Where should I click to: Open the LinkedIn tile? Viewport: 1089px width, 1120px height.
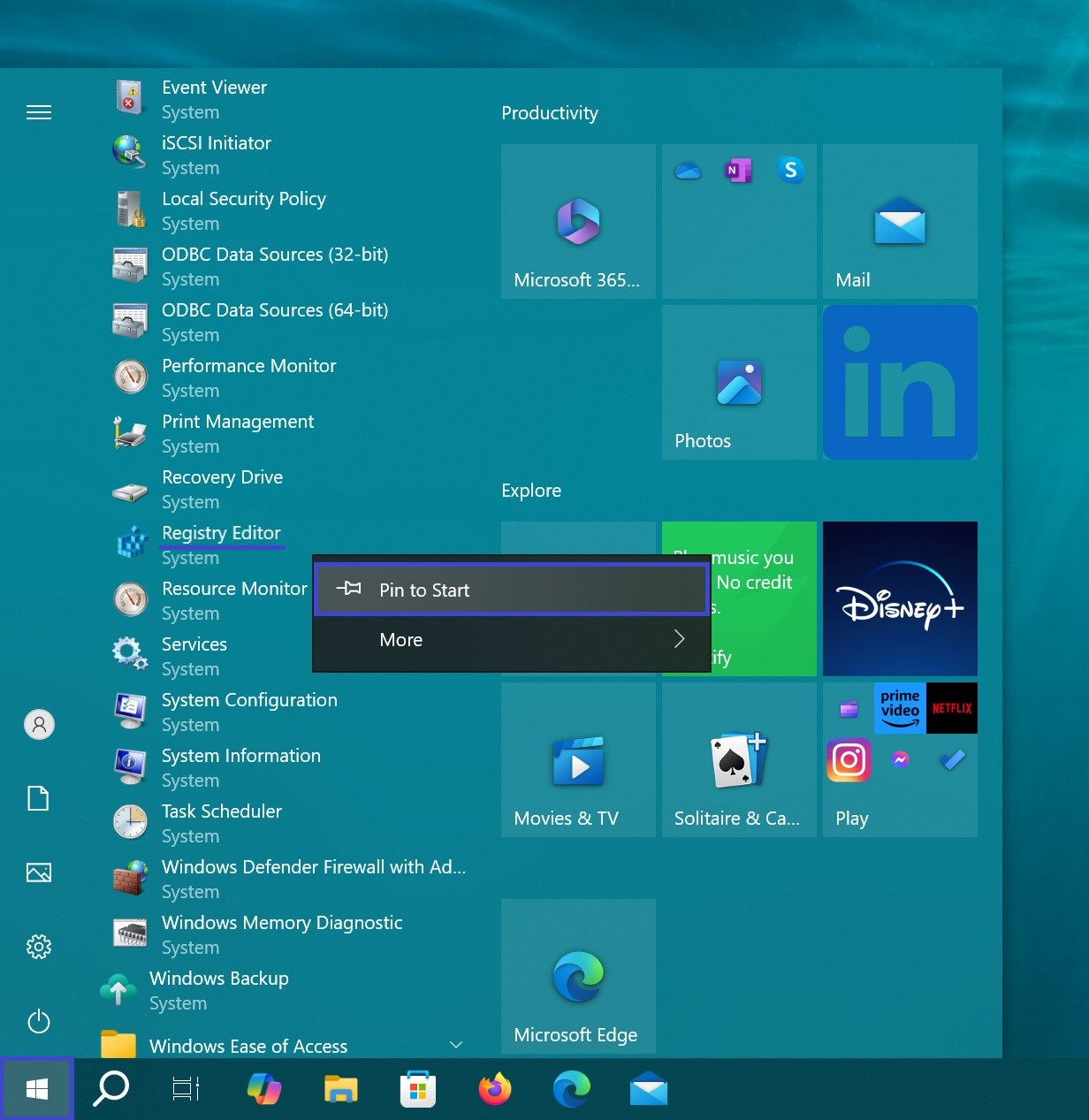pyautogui.click(x=900, y=382)
